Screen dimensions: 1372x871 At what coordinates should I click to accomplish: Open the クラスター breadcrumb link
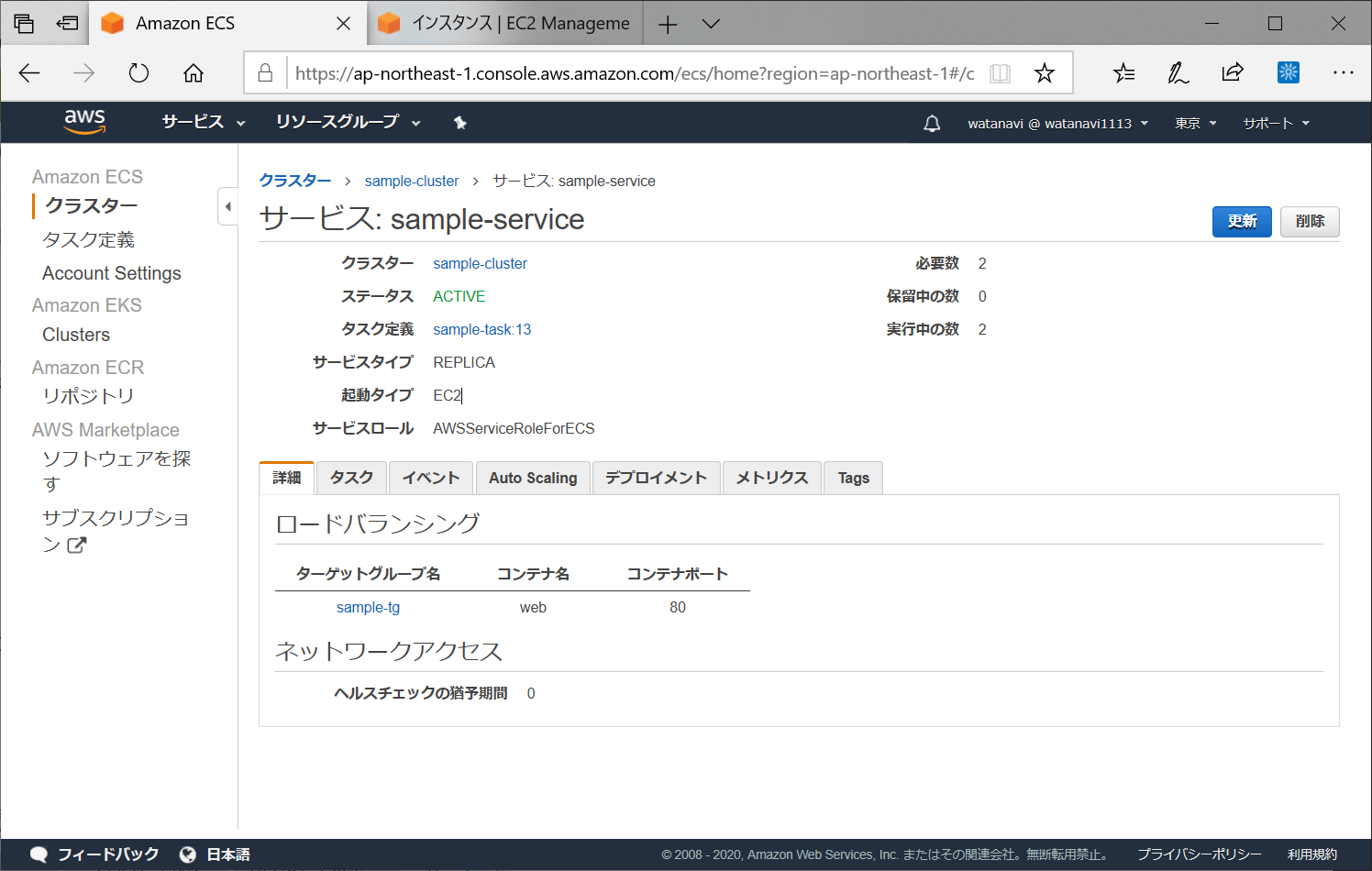(x=295, y=181)
